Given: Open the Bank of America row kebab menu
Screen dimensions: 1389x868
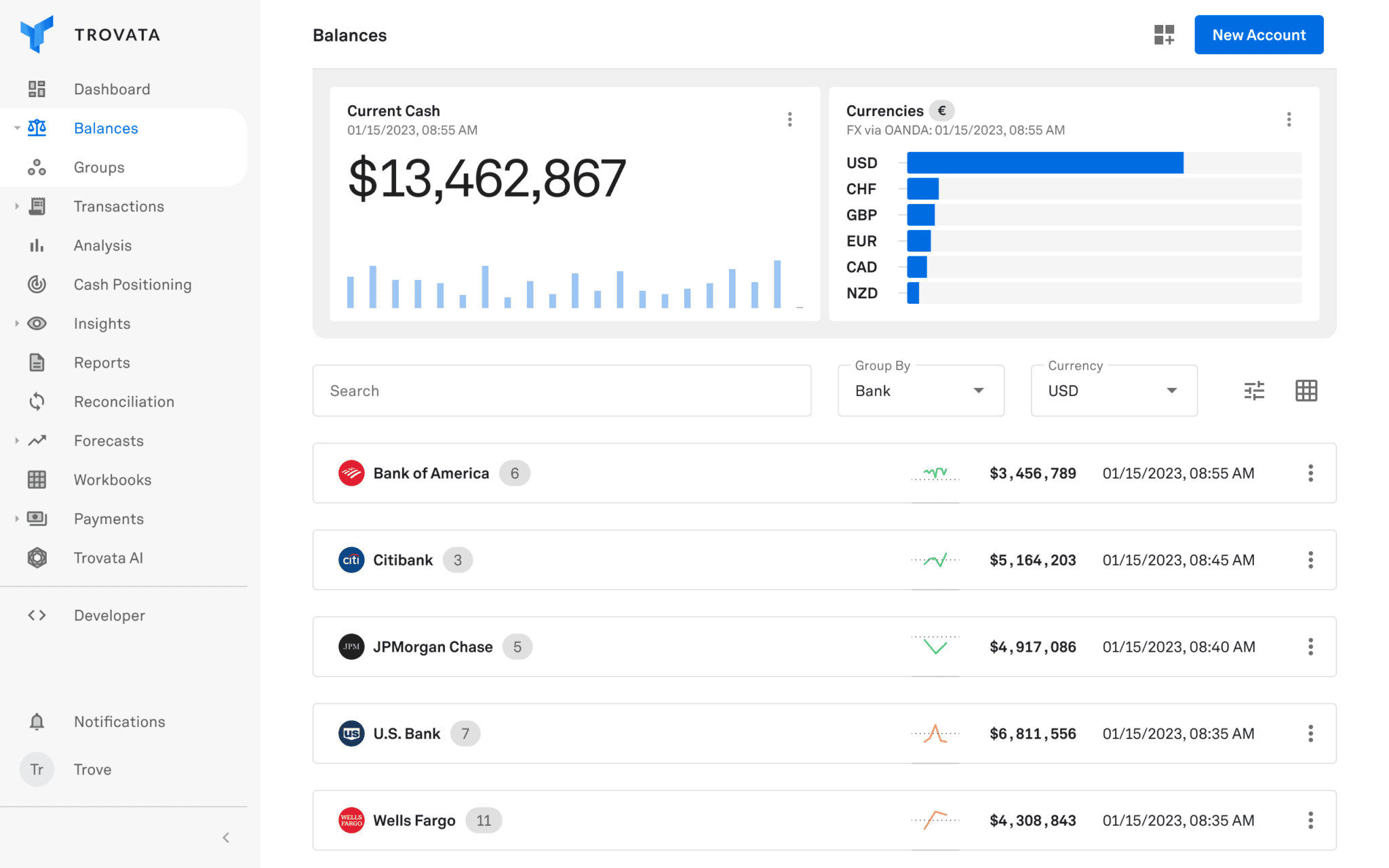Looking at the screenshot, I should (x=1310, y=473).
